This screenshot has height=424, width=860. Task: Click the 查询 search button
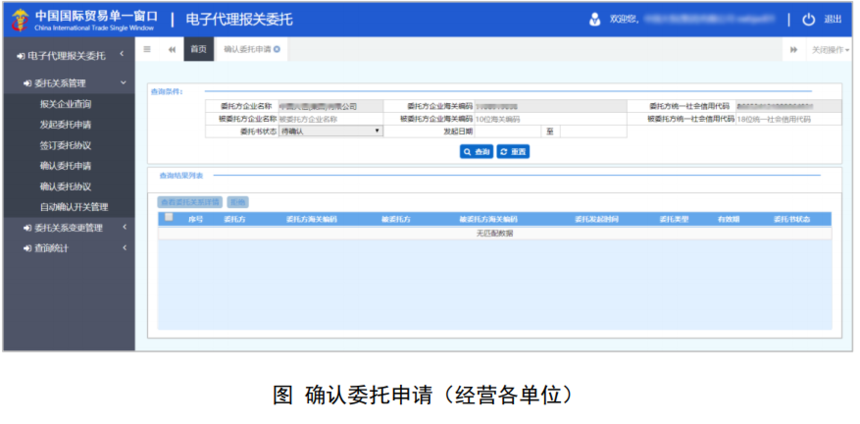coord(476,152)
